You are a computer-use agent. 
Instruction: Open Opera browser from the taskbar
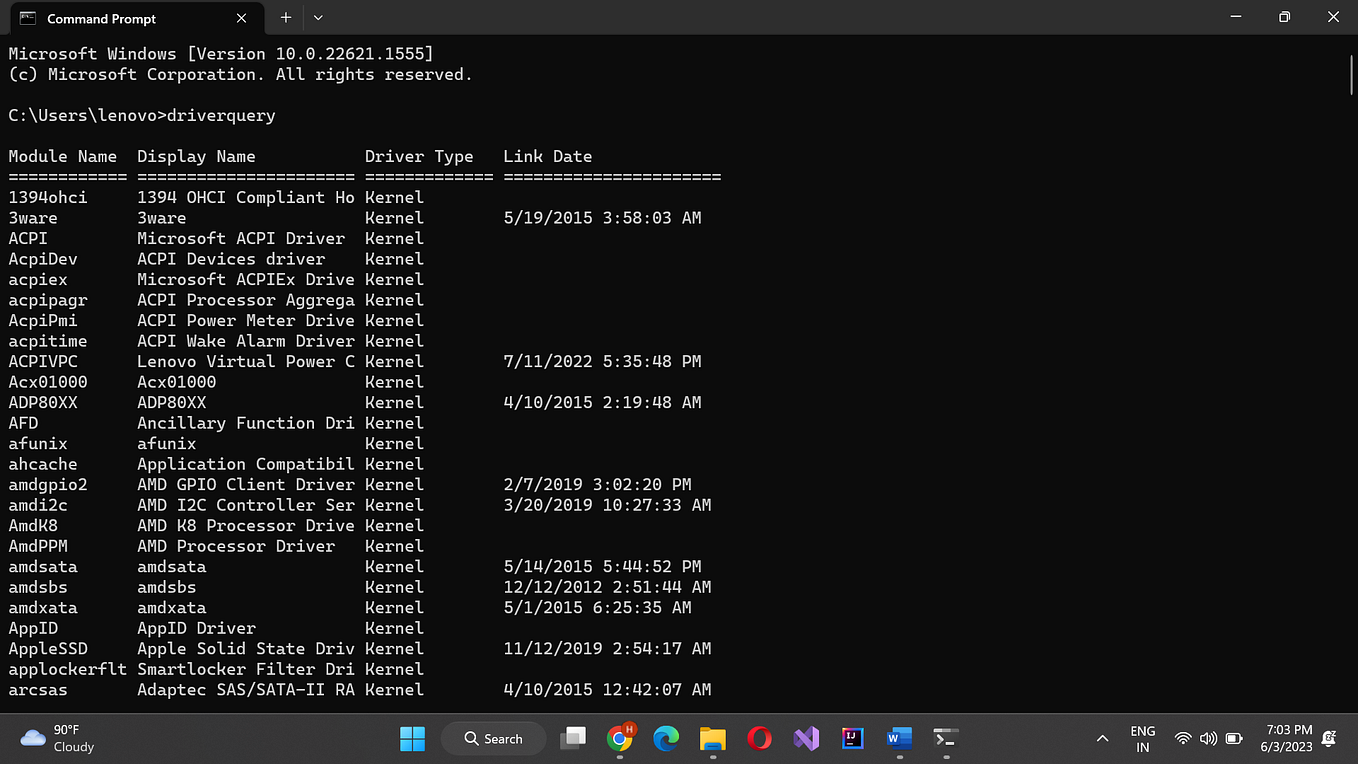pyautogui.click(x=759, y=738)
